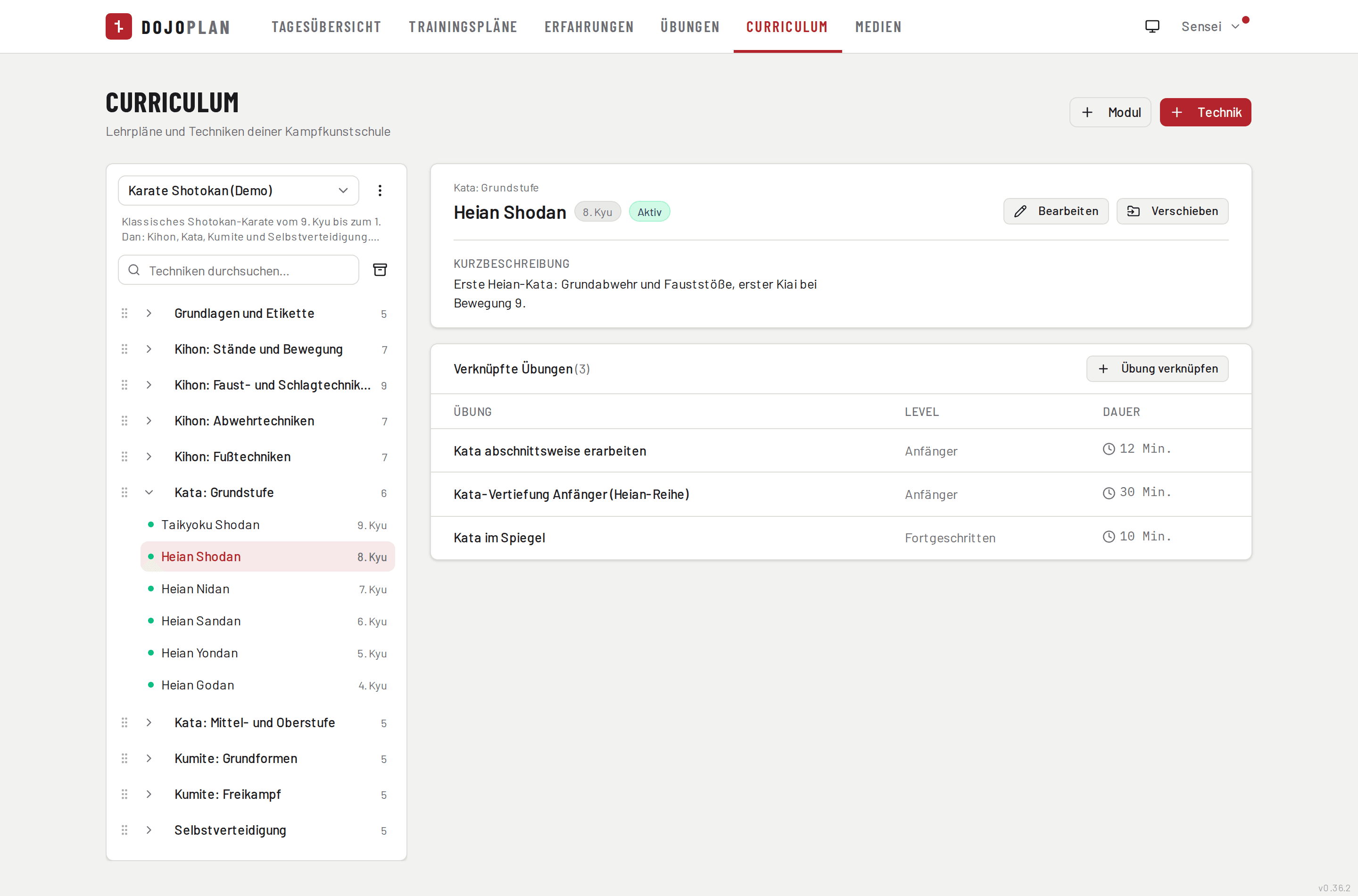This screenshot has width=1358, height=896.
Task: Collapse the Kata: Grundstufe module
Action: pyautogui.click(x=149, y=493)
